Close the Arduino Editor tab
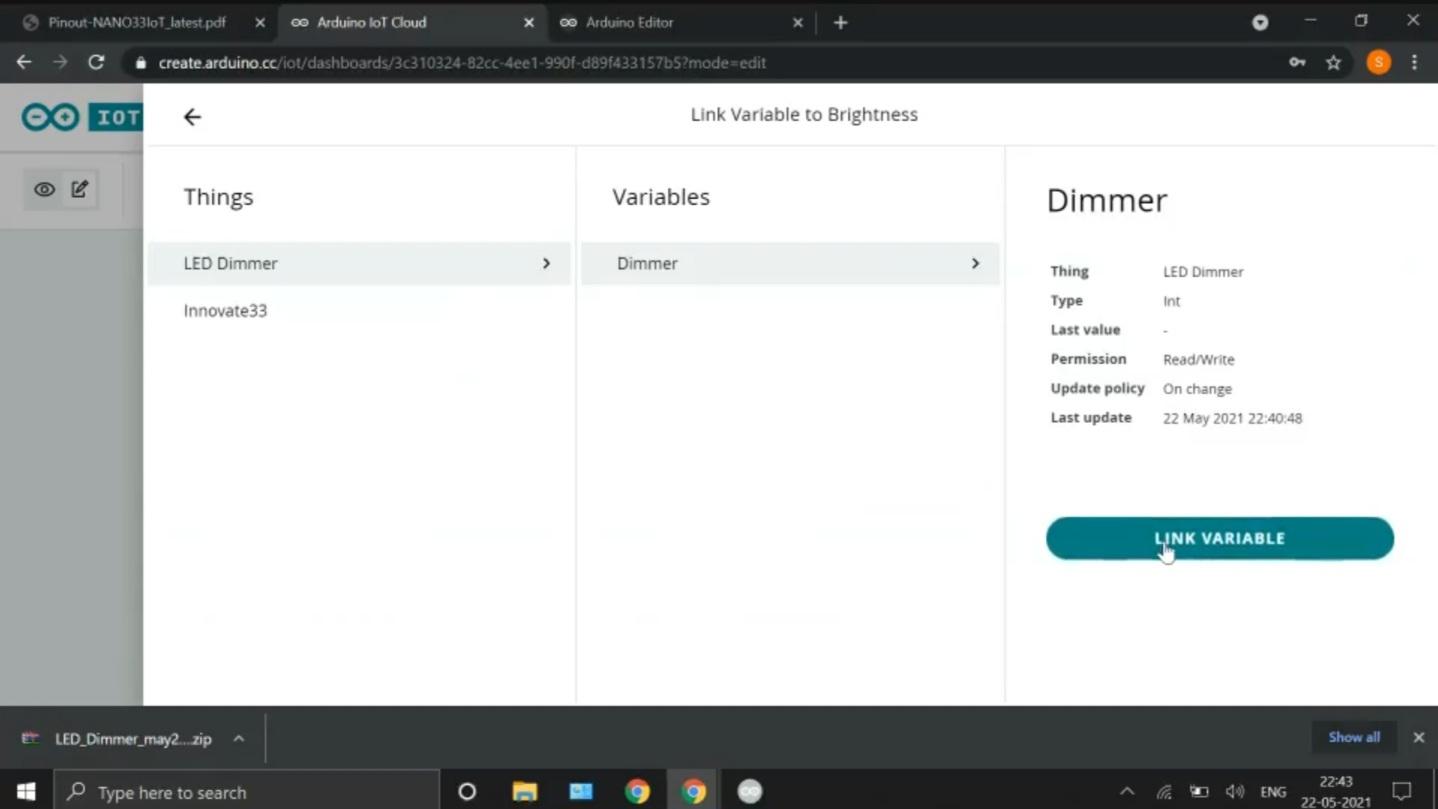The image size is (1438, 809). click(x=798, y=22)
